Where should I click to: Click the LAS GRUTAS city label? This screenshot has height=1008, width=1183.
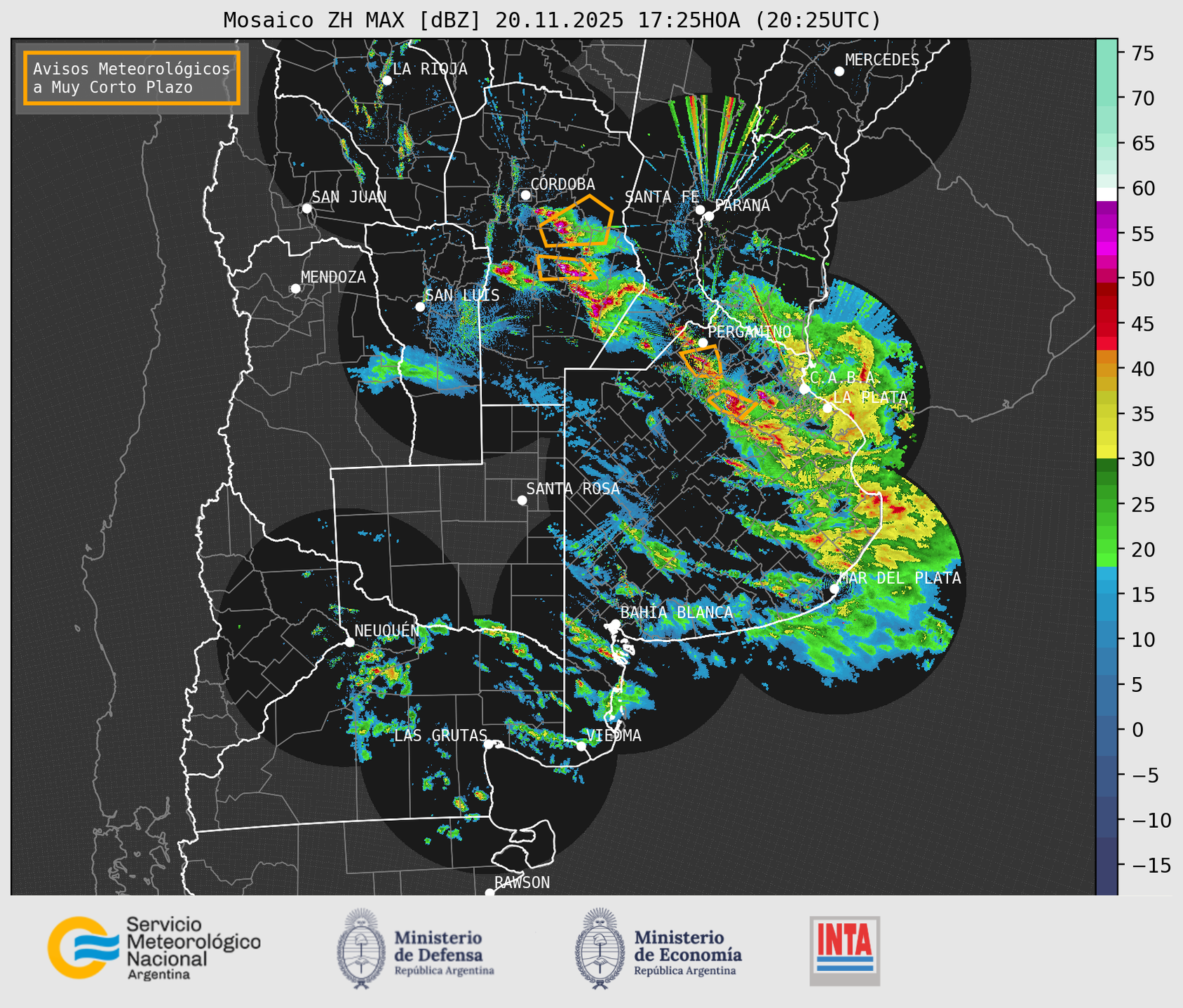click(x=440, y=735)
